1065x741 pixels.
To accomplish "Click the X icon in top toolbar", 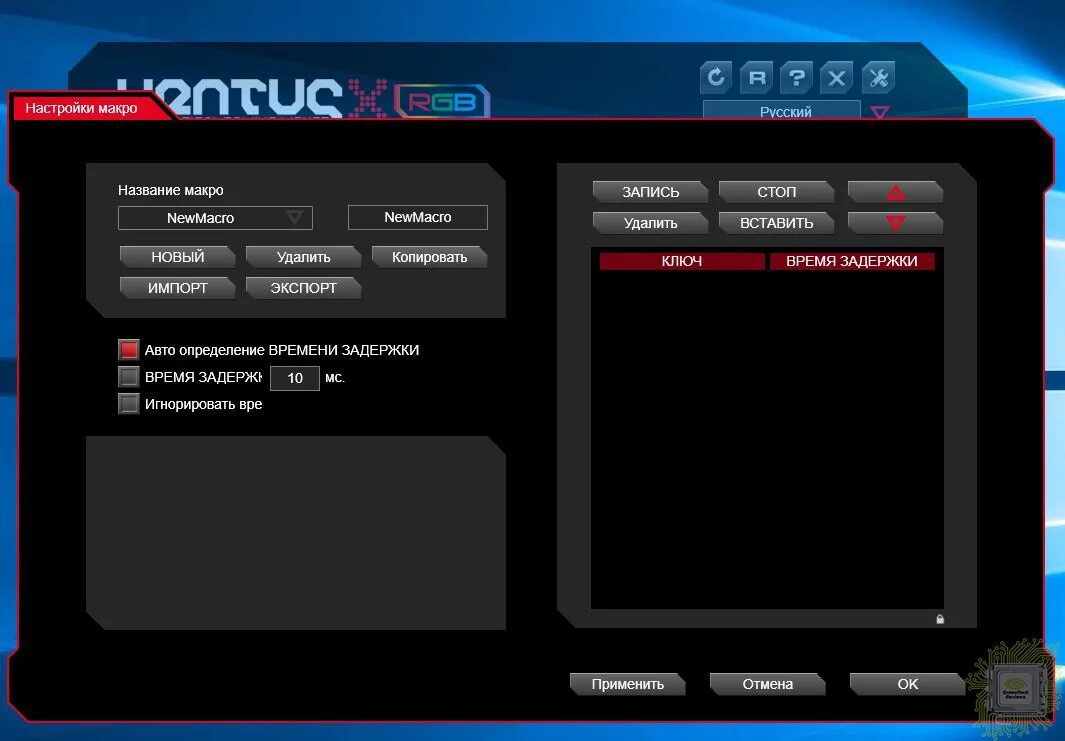I will click(837, 77).
